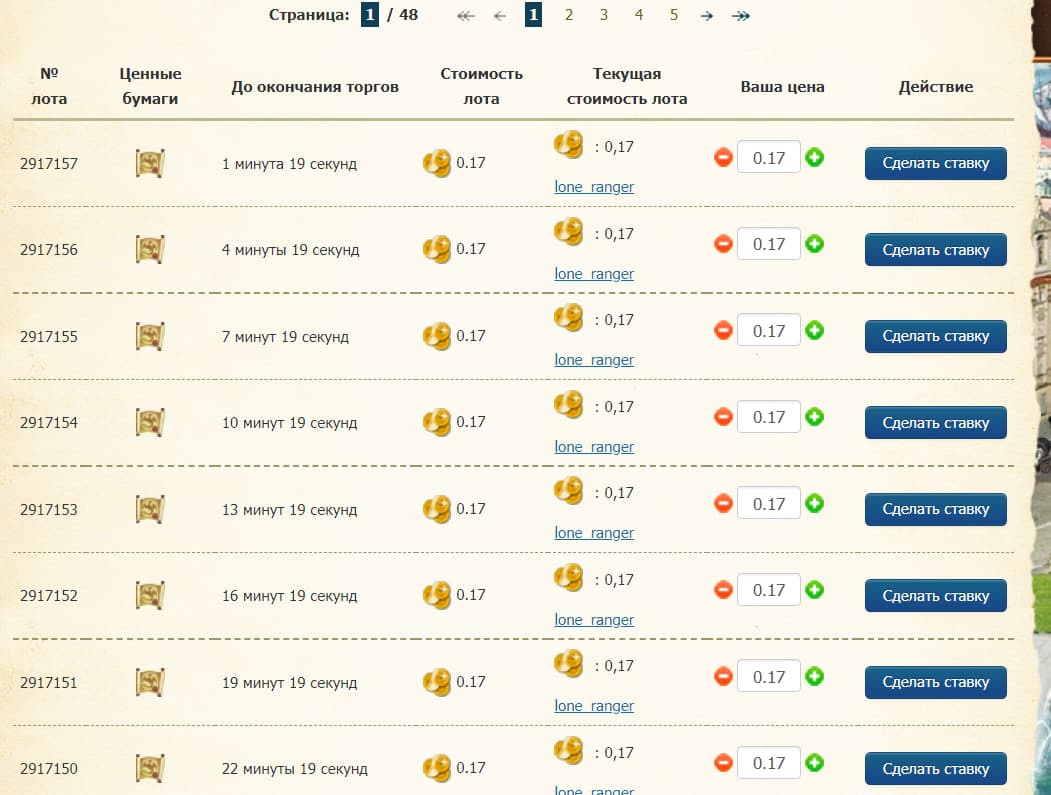The width and height of the screenshot is (1051, 795).
Task: Open lone_ranger profile for lot 2917154
Action: coord(594,446)
